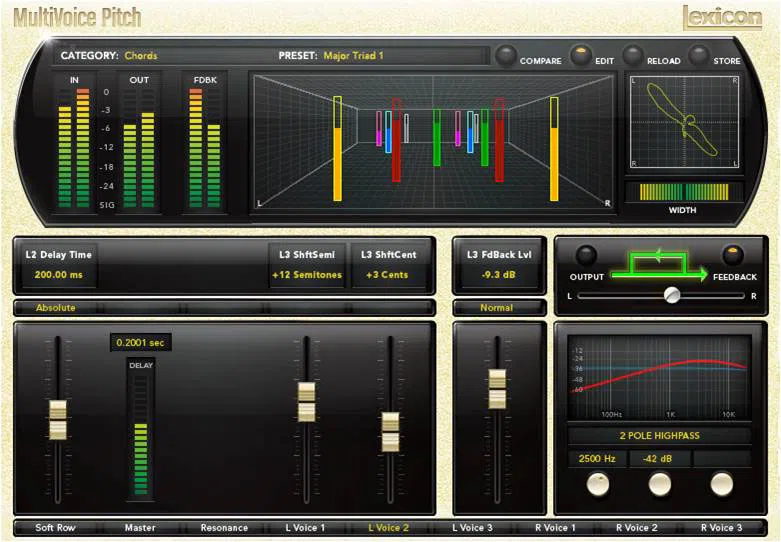Switch to the Master tab
Image resolution: width=781 pixels, height=542 pixels.
click(x=140, y=528)
